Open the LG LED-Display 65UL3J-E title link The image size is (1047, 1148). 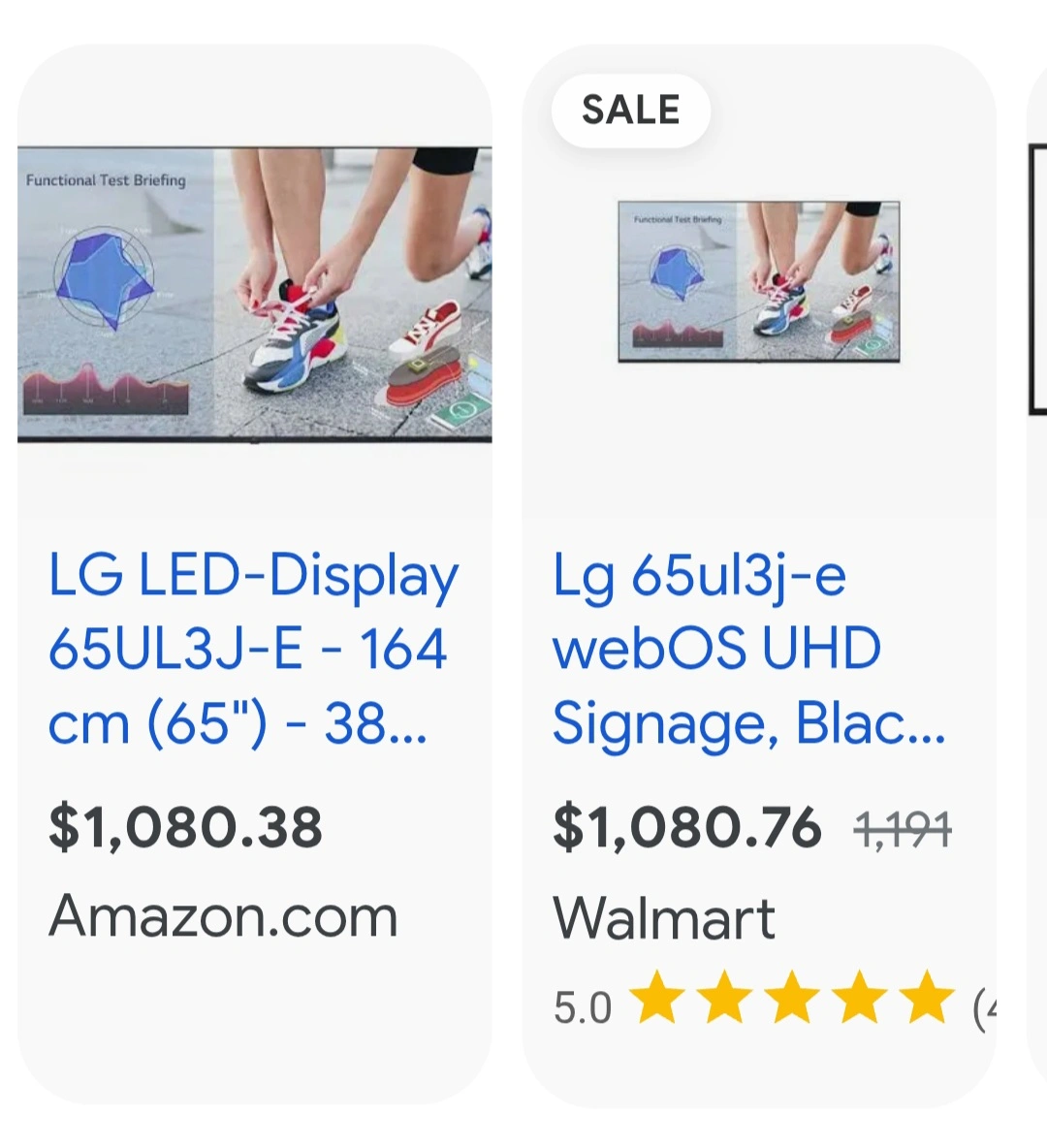pyautogui.click(x=252, y=650)
